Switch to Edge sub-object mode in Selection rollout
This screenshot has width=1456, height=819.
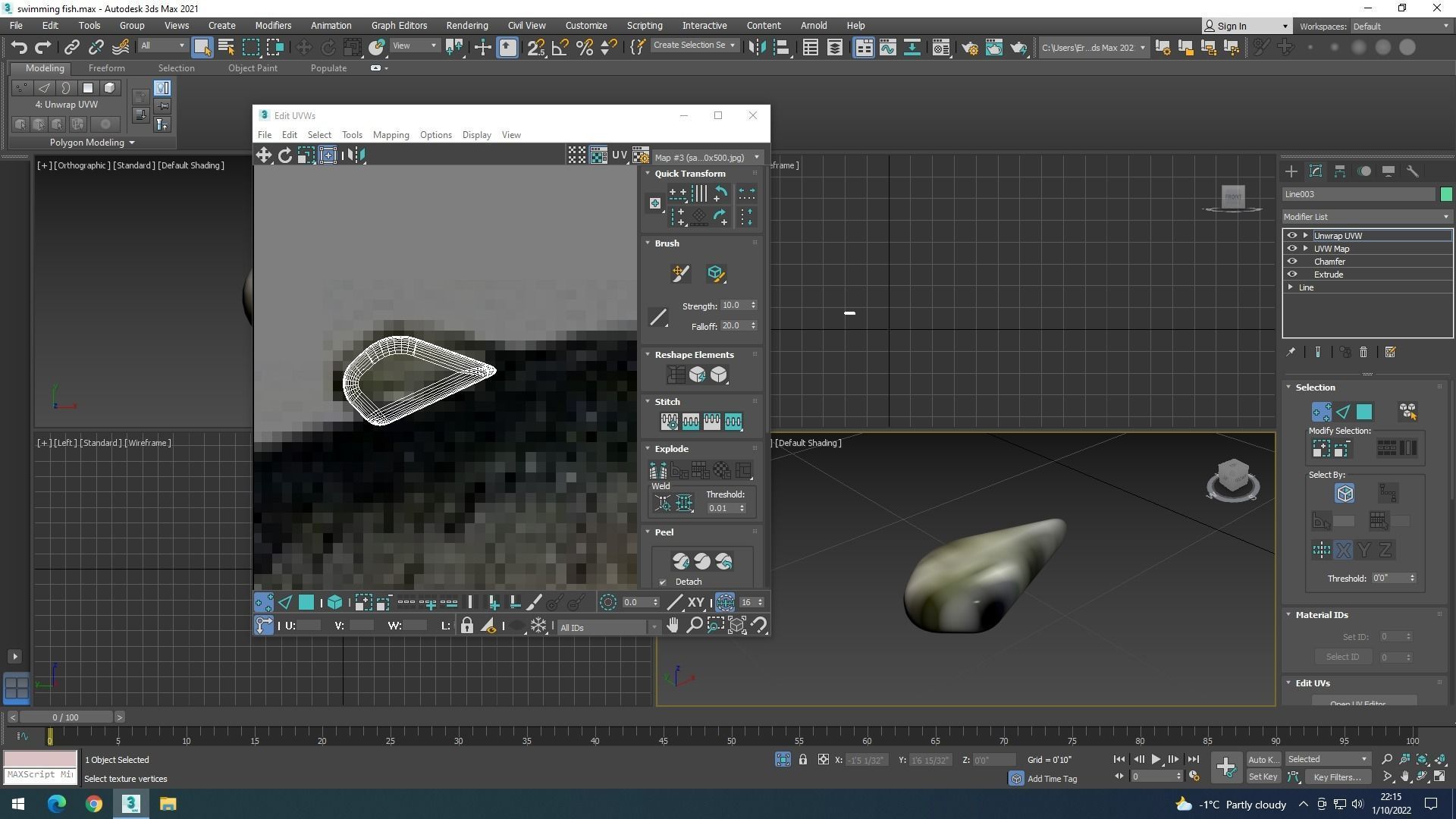click(x=1342, y=412)
